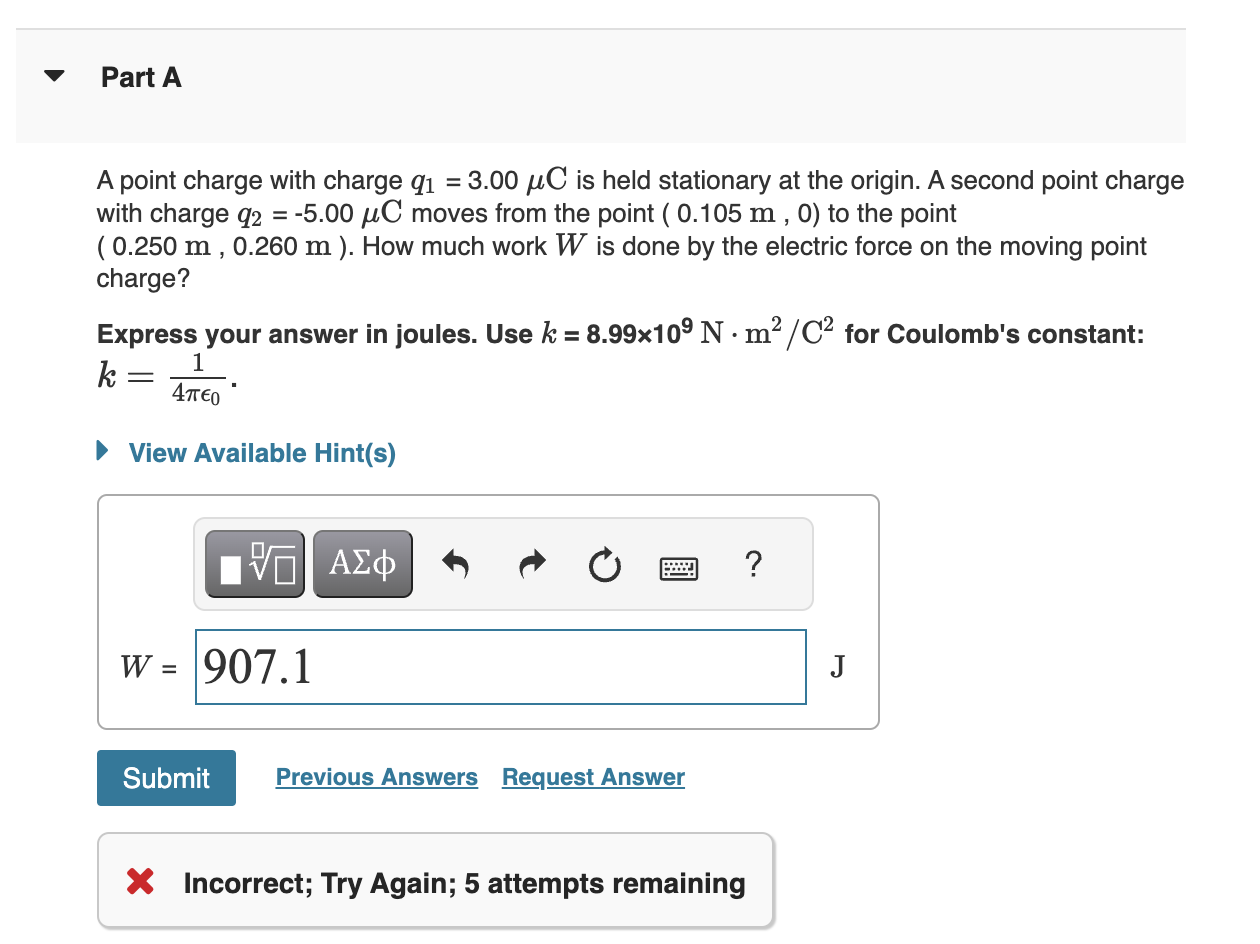Click the redo arrow in the equation toolbar

531,564
